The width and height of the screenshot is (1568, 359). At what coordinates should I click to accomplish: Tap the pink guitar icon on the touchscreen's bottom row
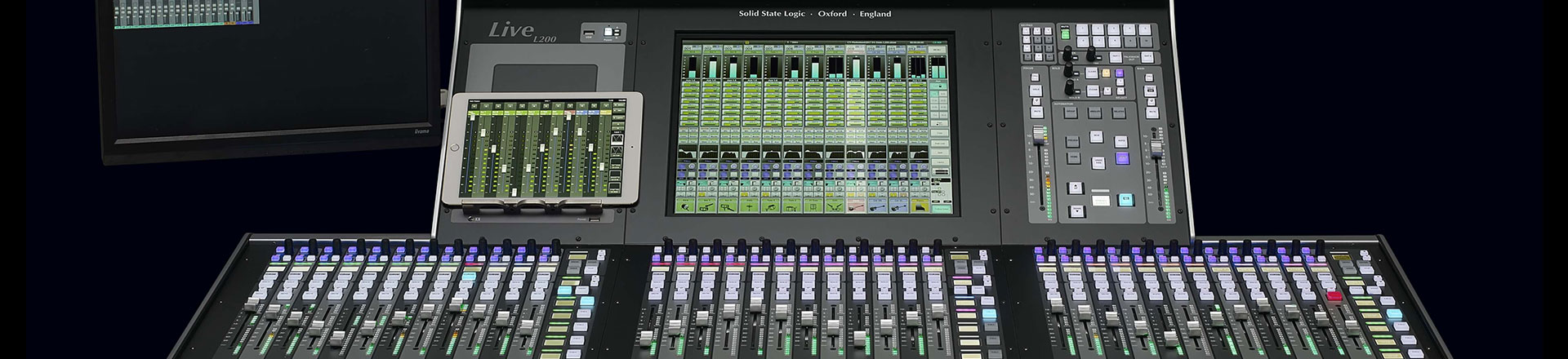(855, 205)
